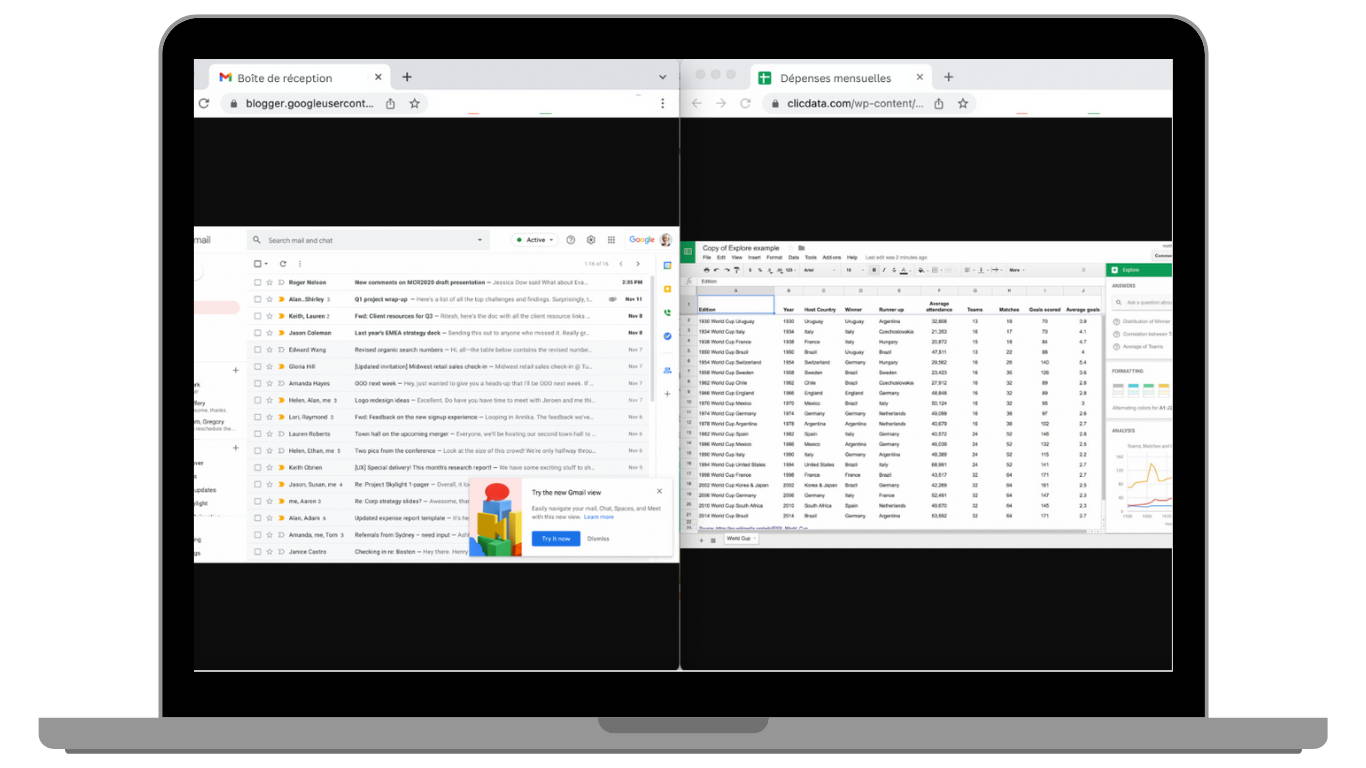
Task: Open Gmail help question mark icon
Action: pos(571,240)
